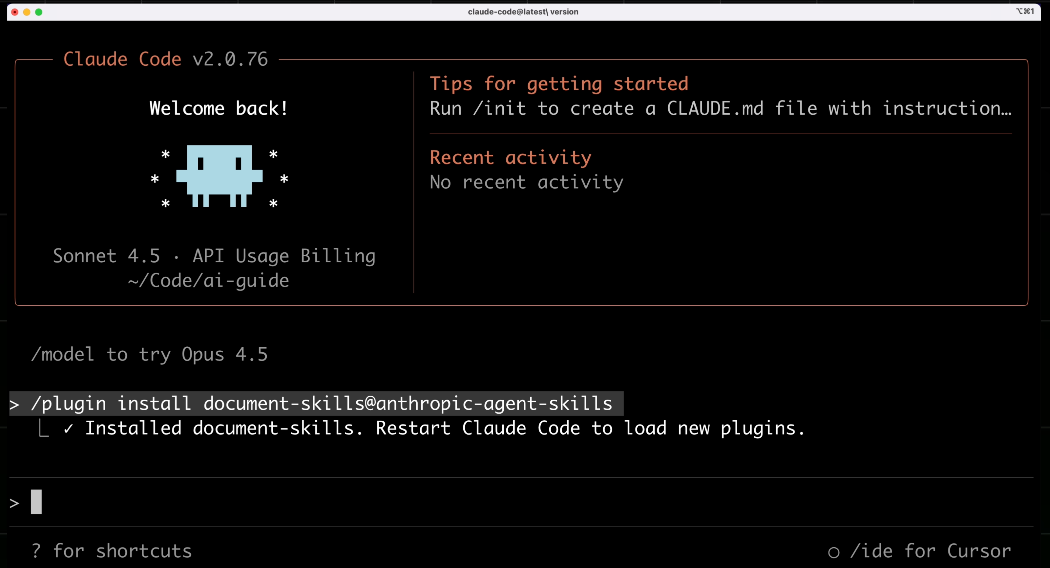The width and height of the screenshot is (1050, 568).
Task: Click the No recent activity text
Action: click(x=526, y=182)
